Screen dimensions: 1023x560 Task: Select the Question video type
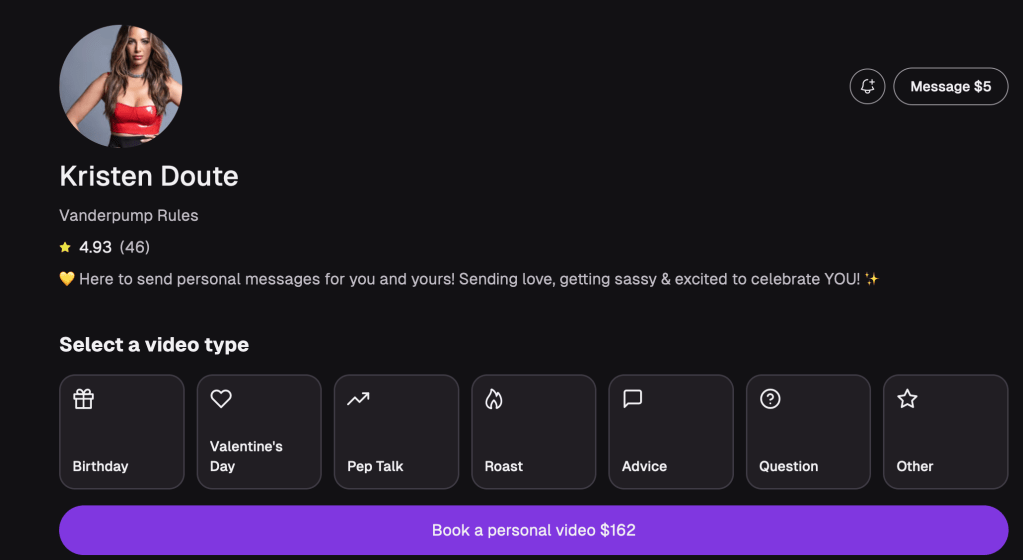pos(808,432)
